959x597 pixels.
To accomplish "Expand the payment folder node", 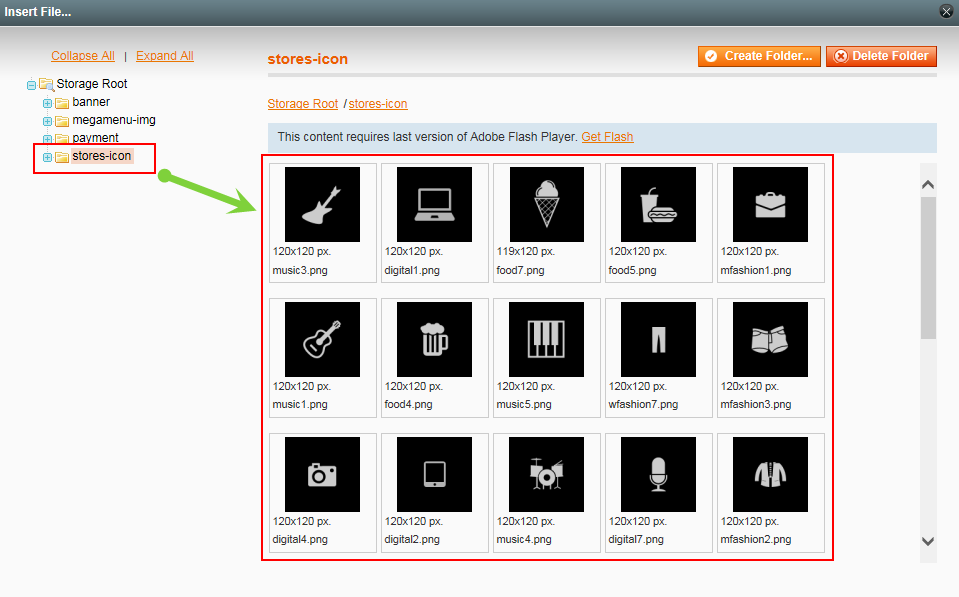I will pyautogui.click(x=47, y=139).
